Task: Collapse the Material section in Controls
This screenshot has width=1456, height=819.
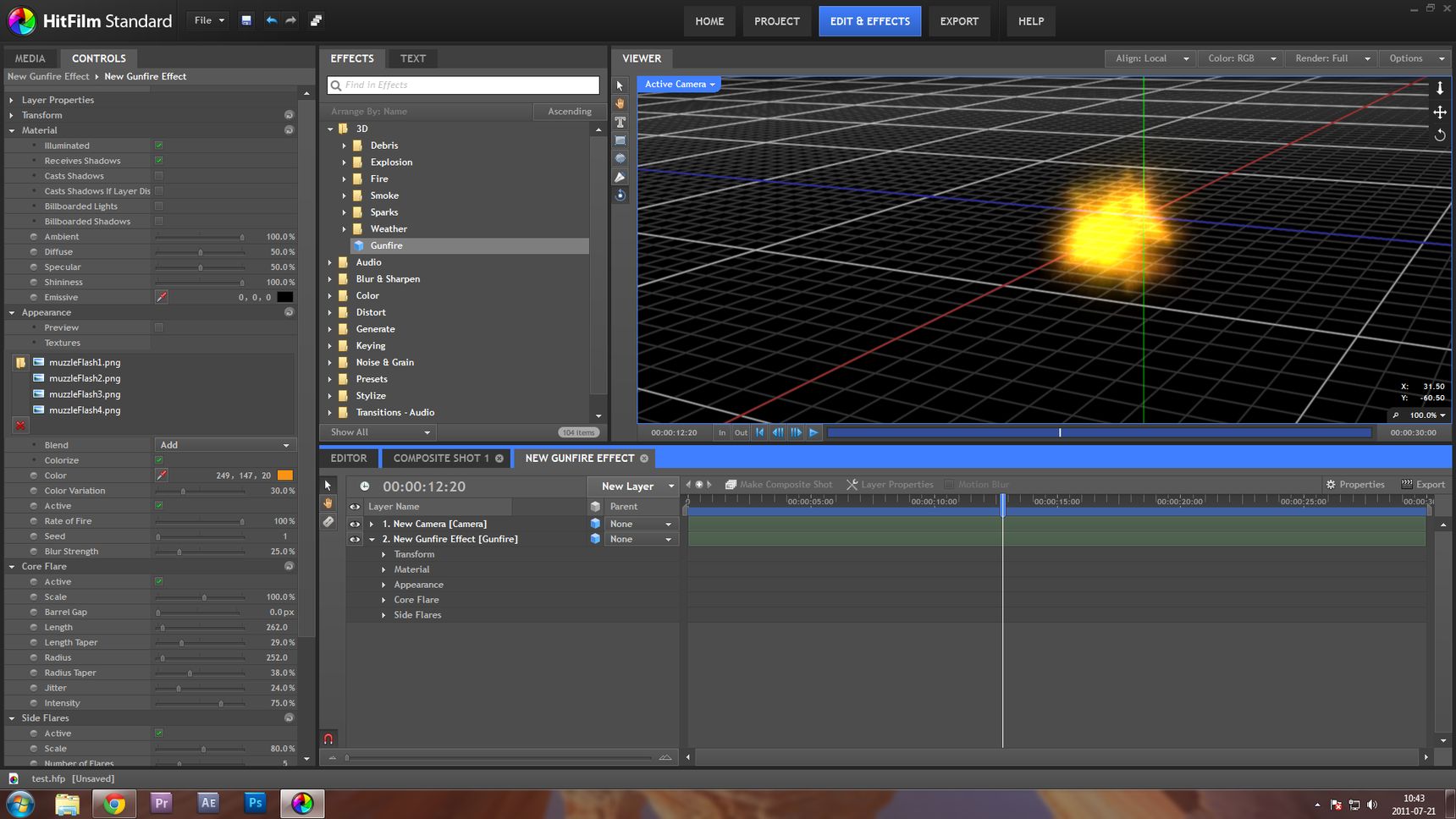Action: tap(12, 130)
